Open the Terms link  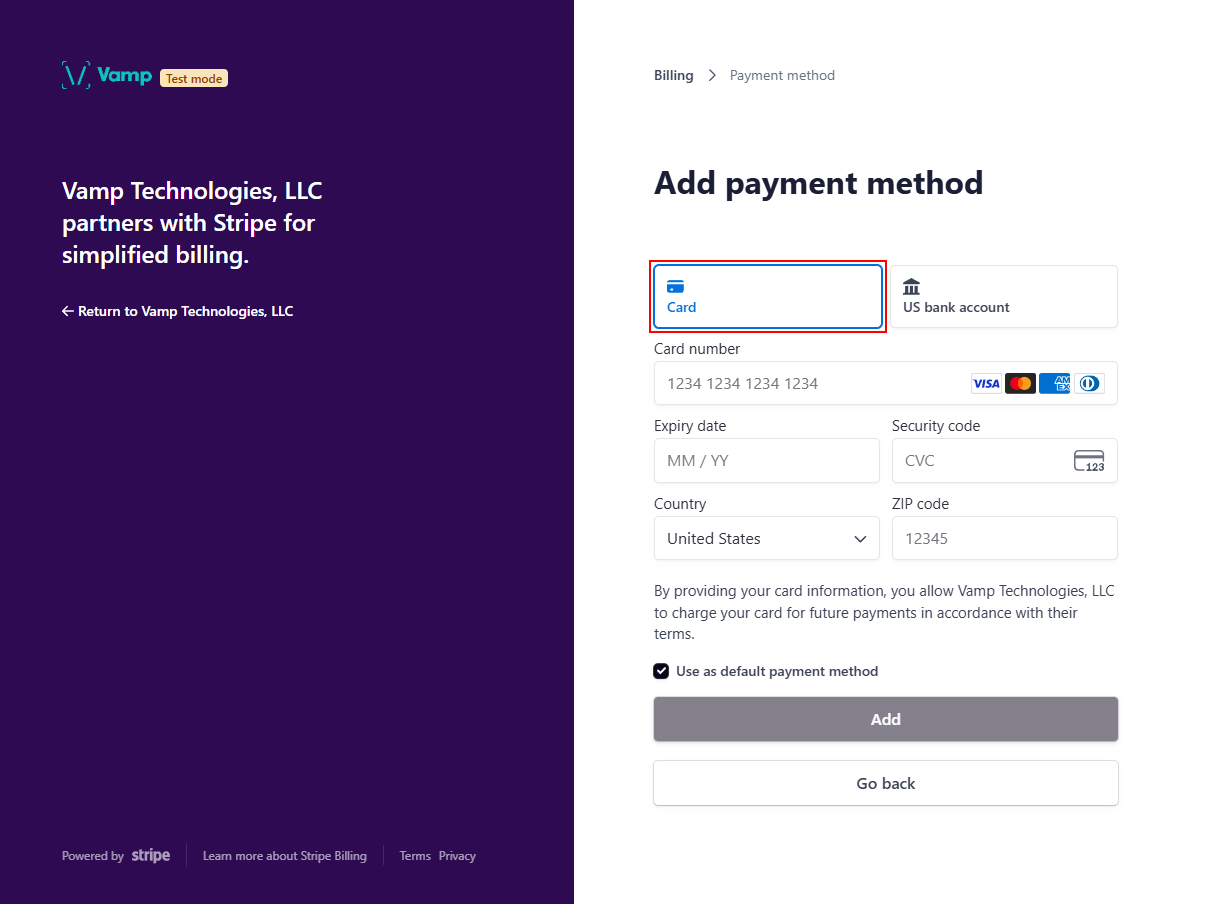(415, 856)
